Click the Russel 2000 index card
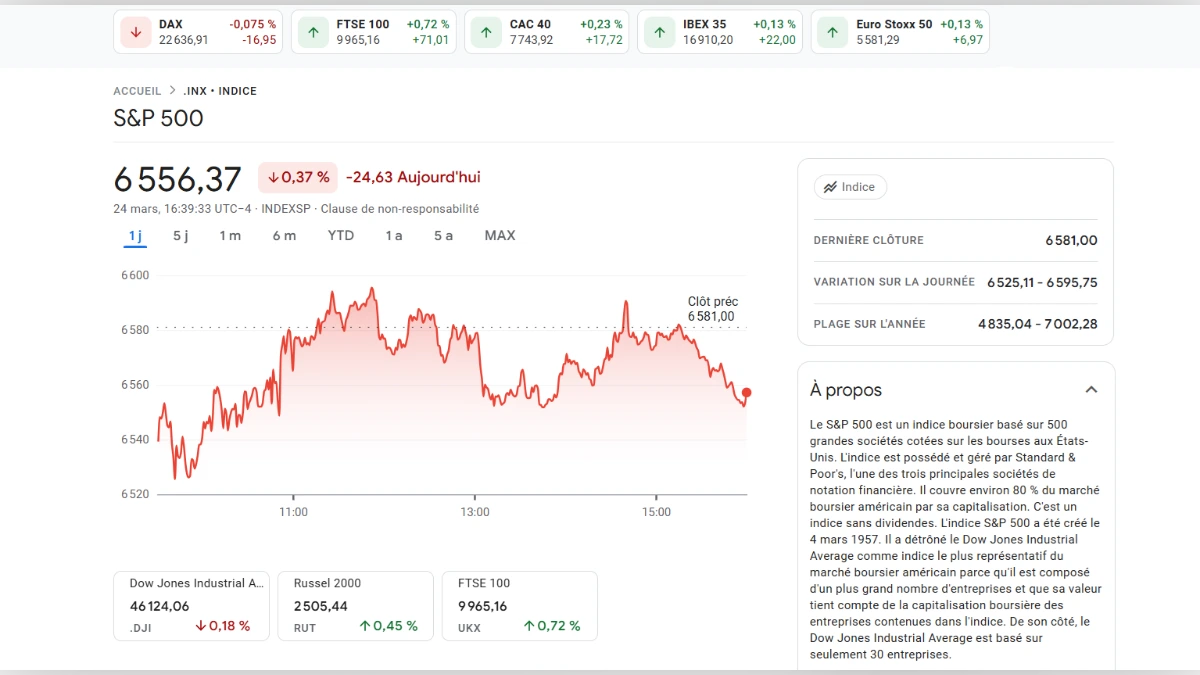 (x=355, y=605)
